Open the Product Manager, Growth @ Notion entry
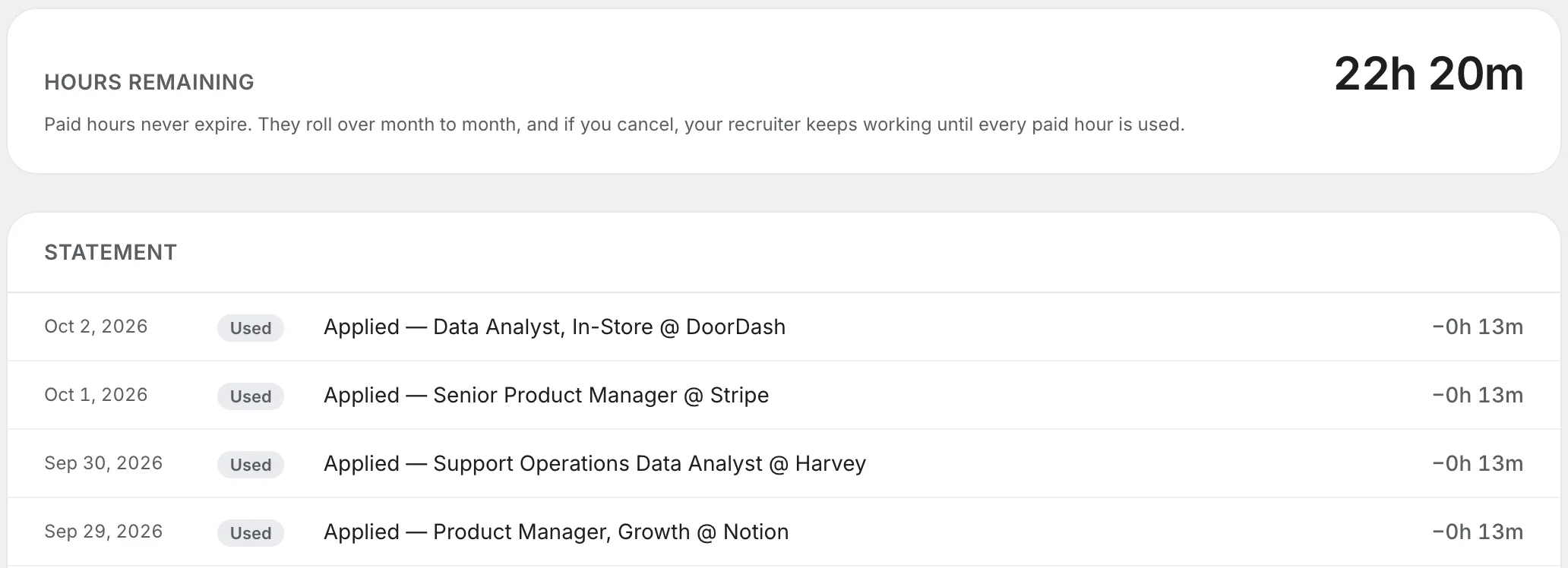Screen dimensions: 1568x568 click(x=556, y=532)
